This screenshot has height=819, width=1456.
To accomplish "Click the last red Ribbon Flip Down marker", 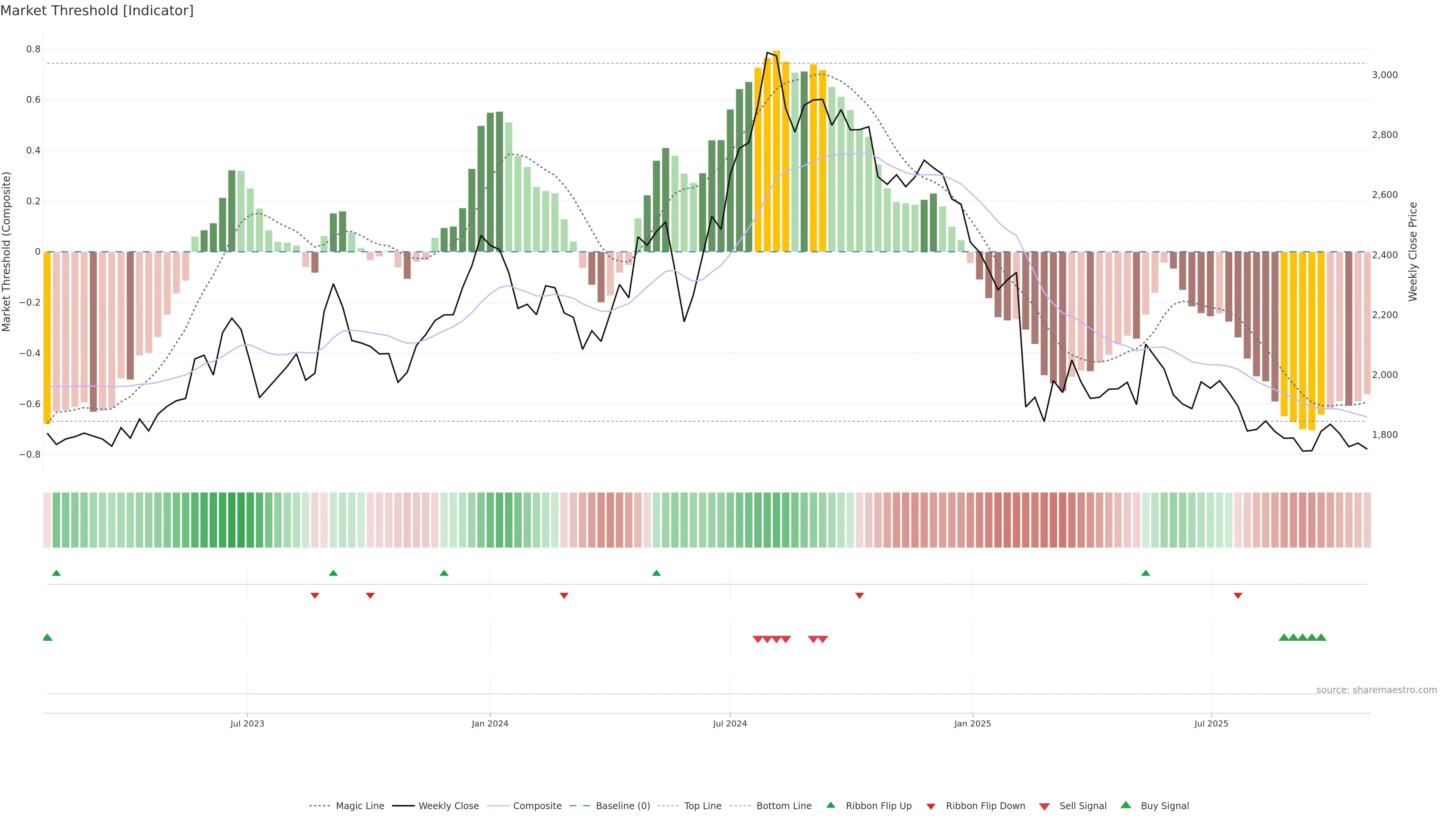I will click(1238, 596).
